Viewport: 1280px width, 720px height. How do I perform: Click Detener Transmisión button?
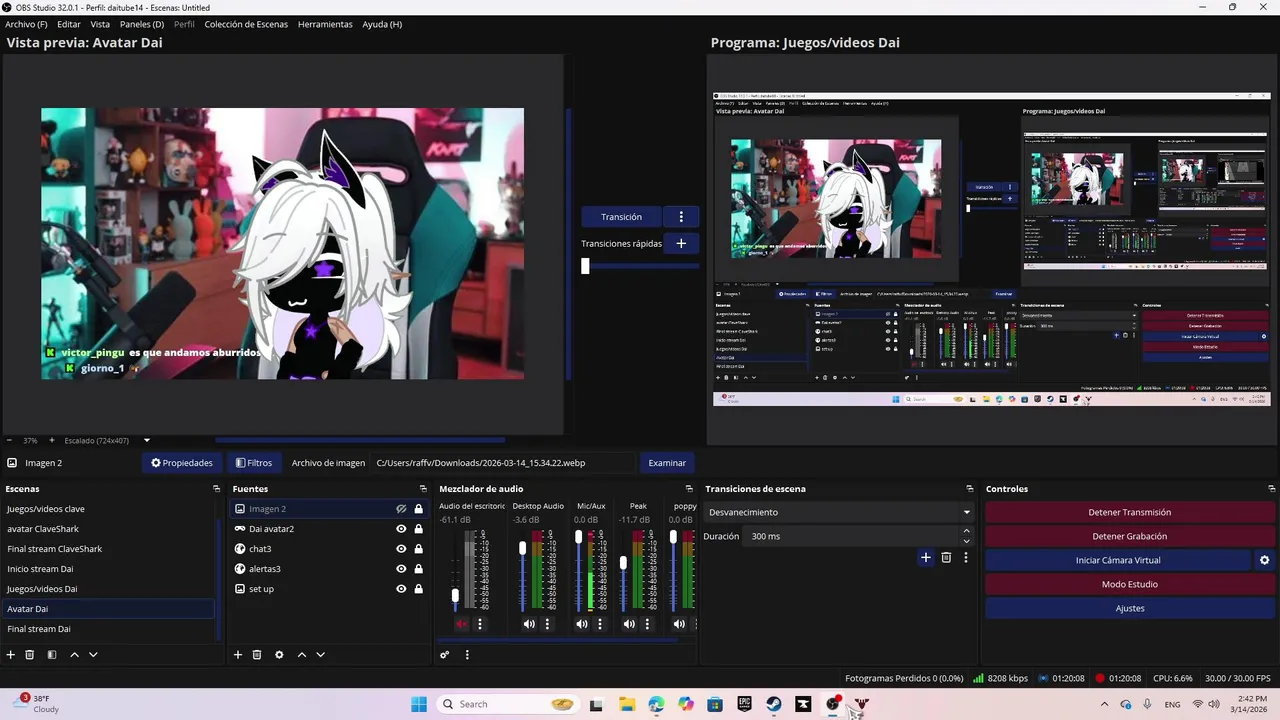(1129, 512)
